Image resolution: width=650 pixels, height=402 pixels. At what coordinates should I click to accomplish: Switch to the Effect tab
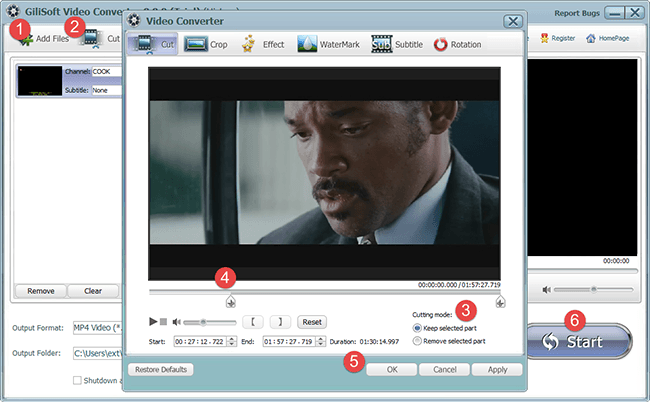point(262,44)
